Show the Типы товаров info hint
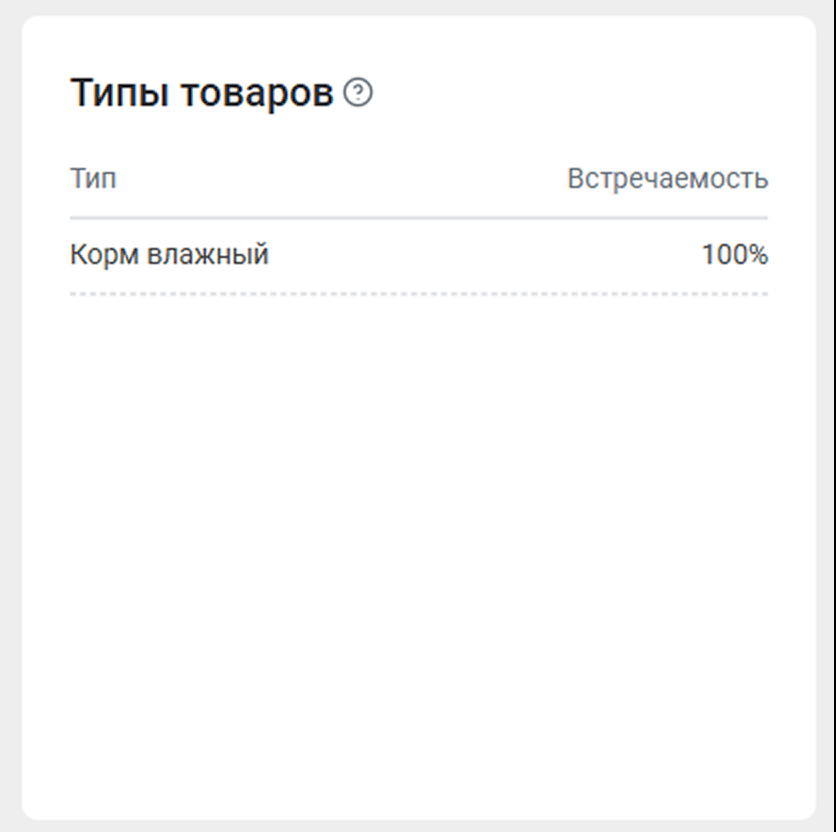836x832 pixels. coord(357,94)
